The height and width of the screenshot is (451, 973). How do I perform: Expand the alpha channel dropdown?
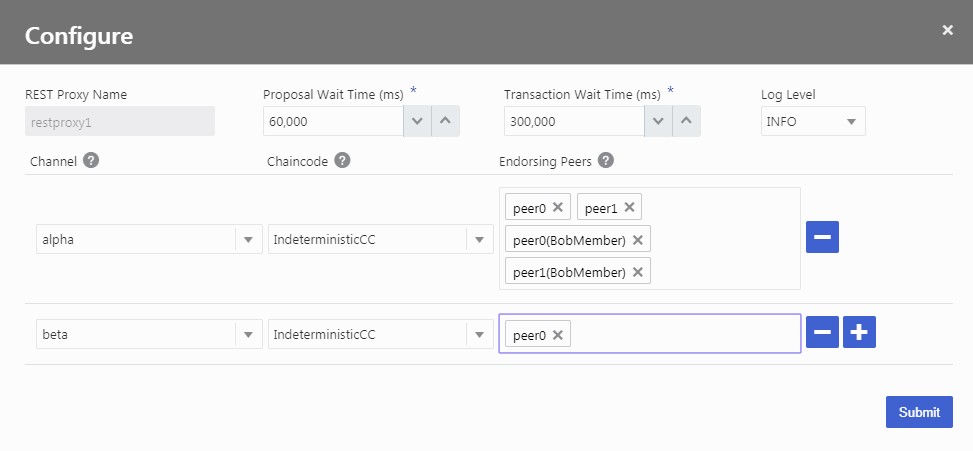tap(248, 239)
